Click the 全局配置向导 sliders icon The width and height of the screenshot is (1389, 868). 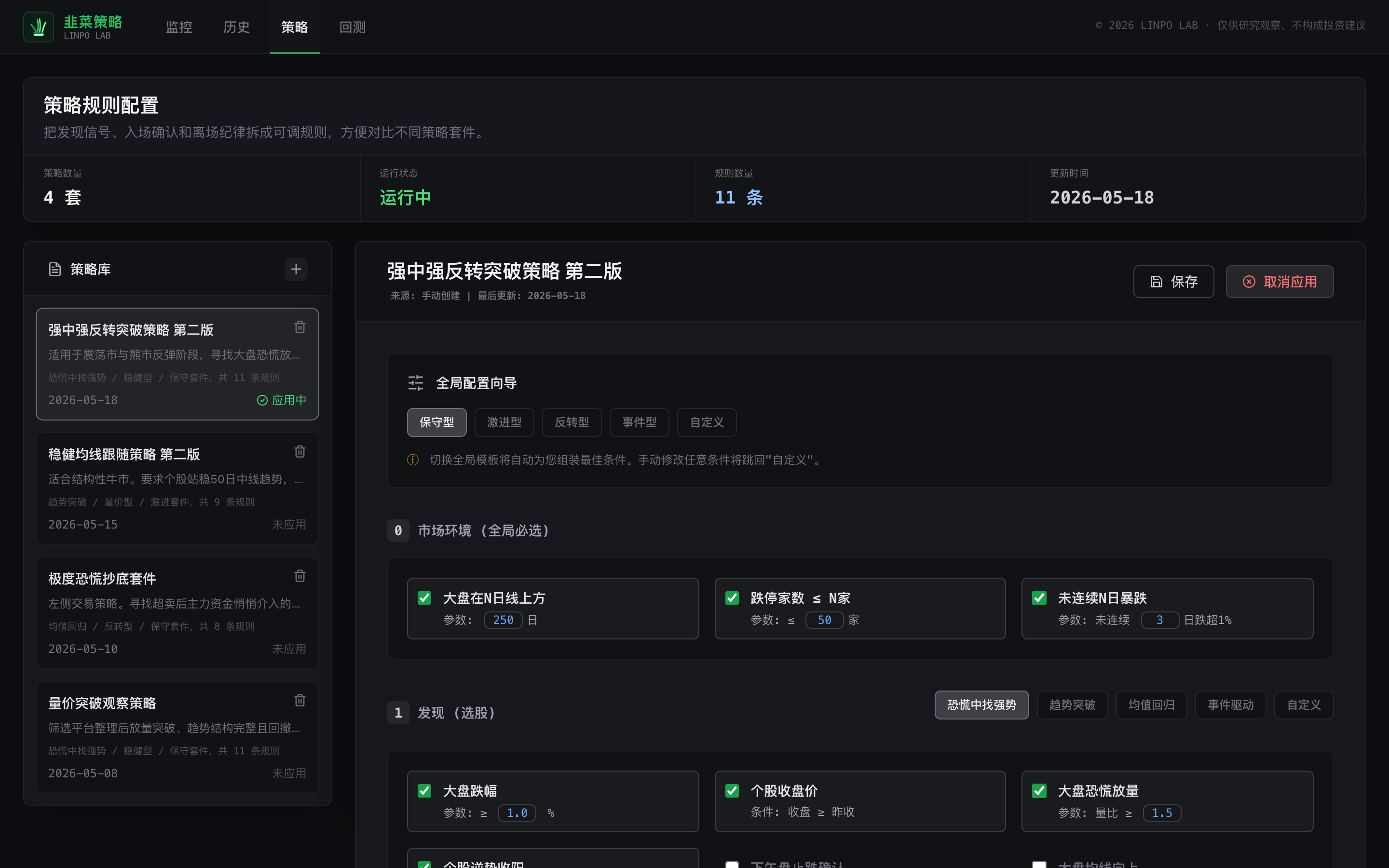416,383
